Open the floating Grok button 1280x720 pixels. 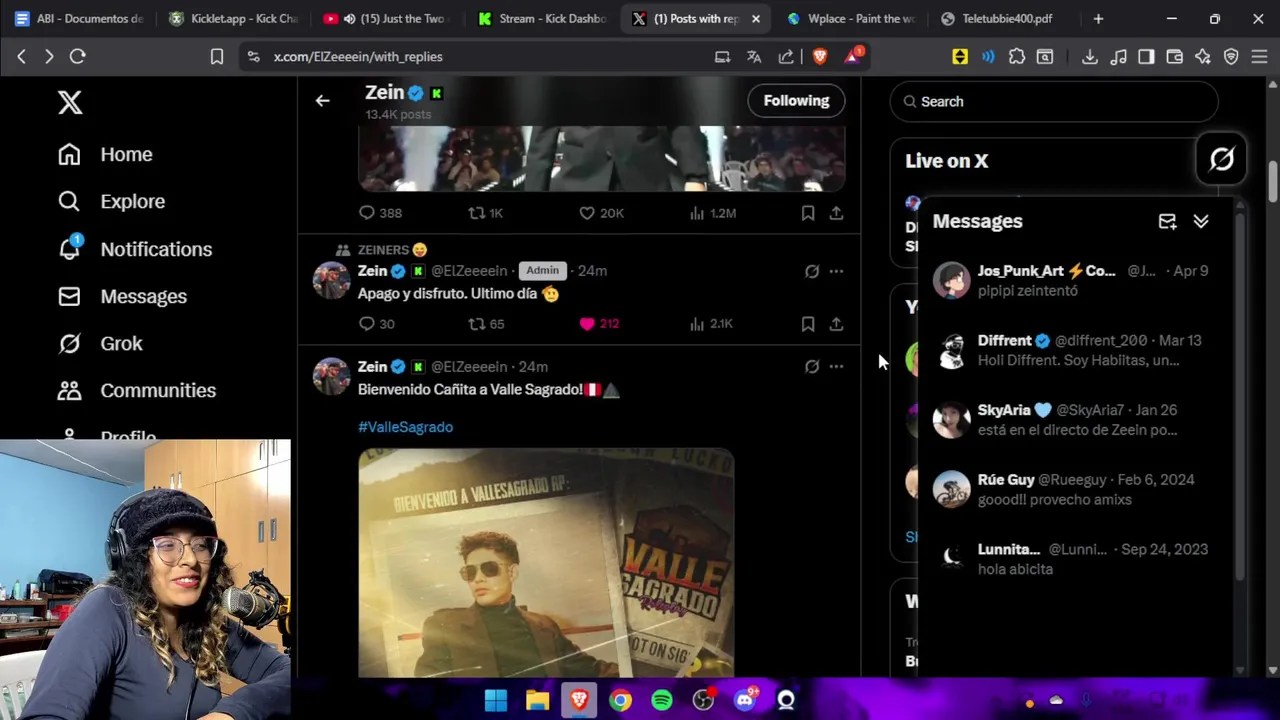point(1221,159)
